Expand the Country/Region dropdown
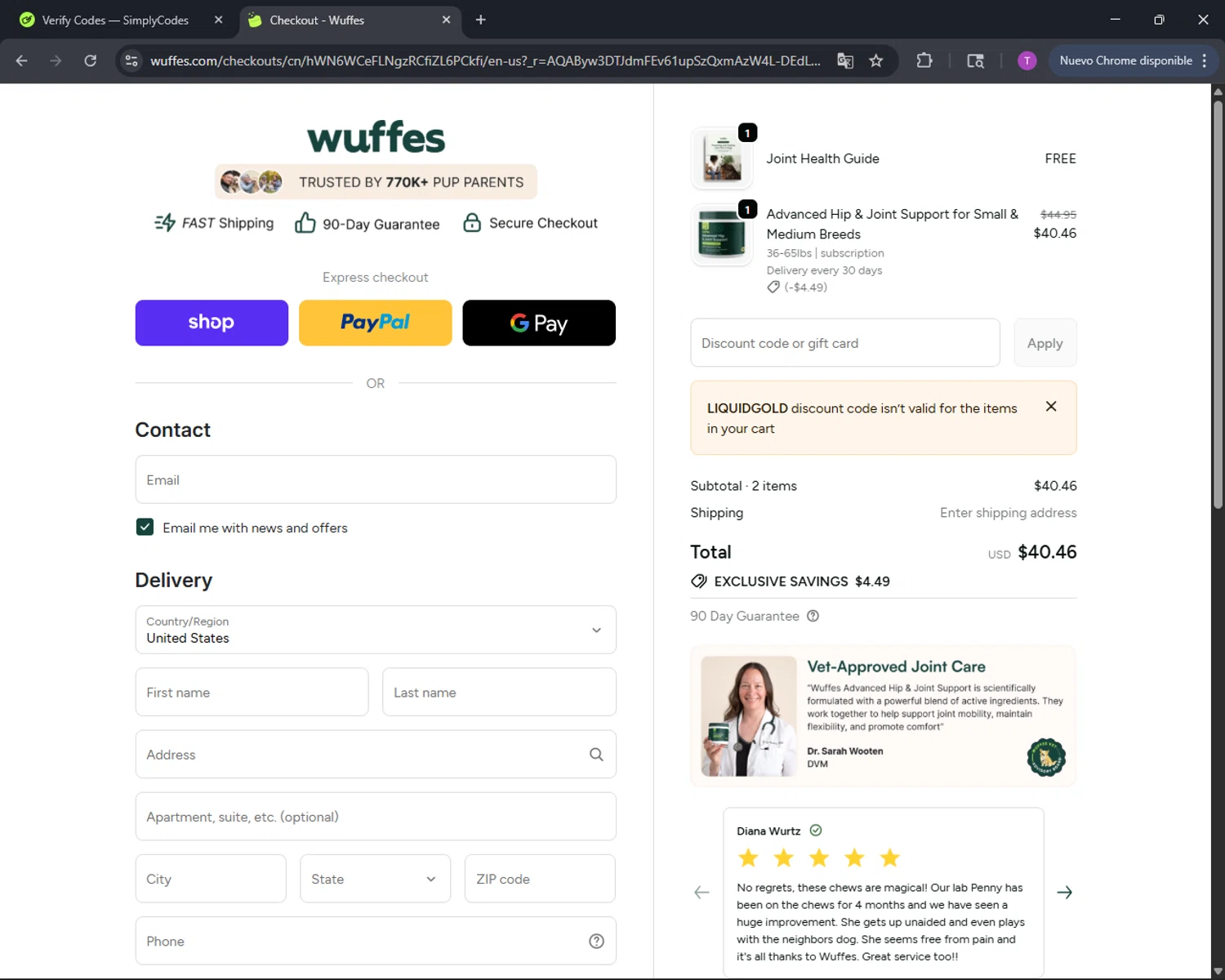 (x=376, y=630)
